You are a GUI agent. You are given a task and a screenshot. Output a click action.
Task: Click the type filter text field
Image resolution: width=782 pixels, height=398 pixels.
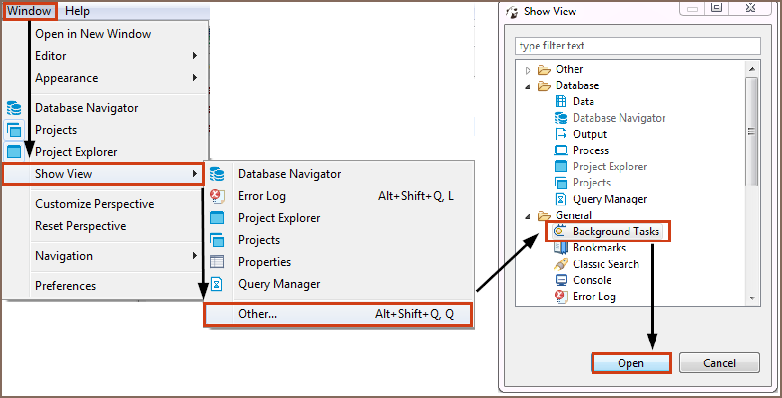pos(638,46)
